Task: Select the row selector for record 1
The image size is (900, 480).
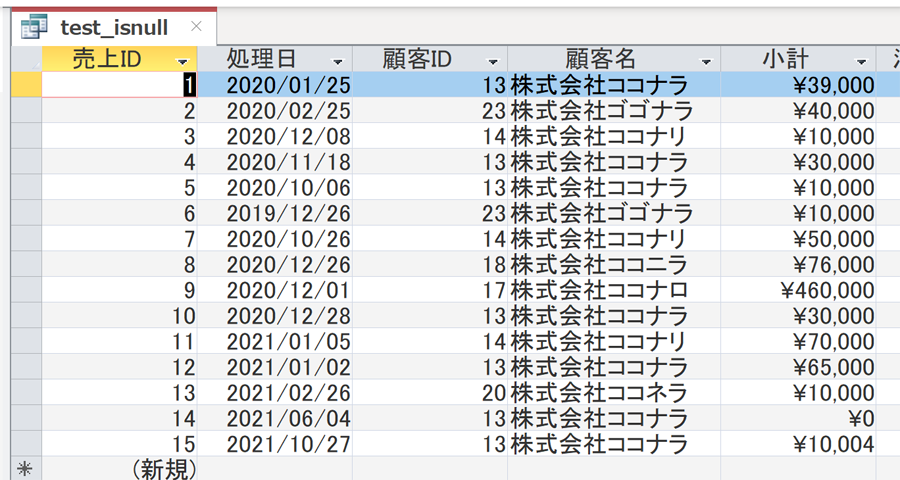Action: click(x=26, y=84)
